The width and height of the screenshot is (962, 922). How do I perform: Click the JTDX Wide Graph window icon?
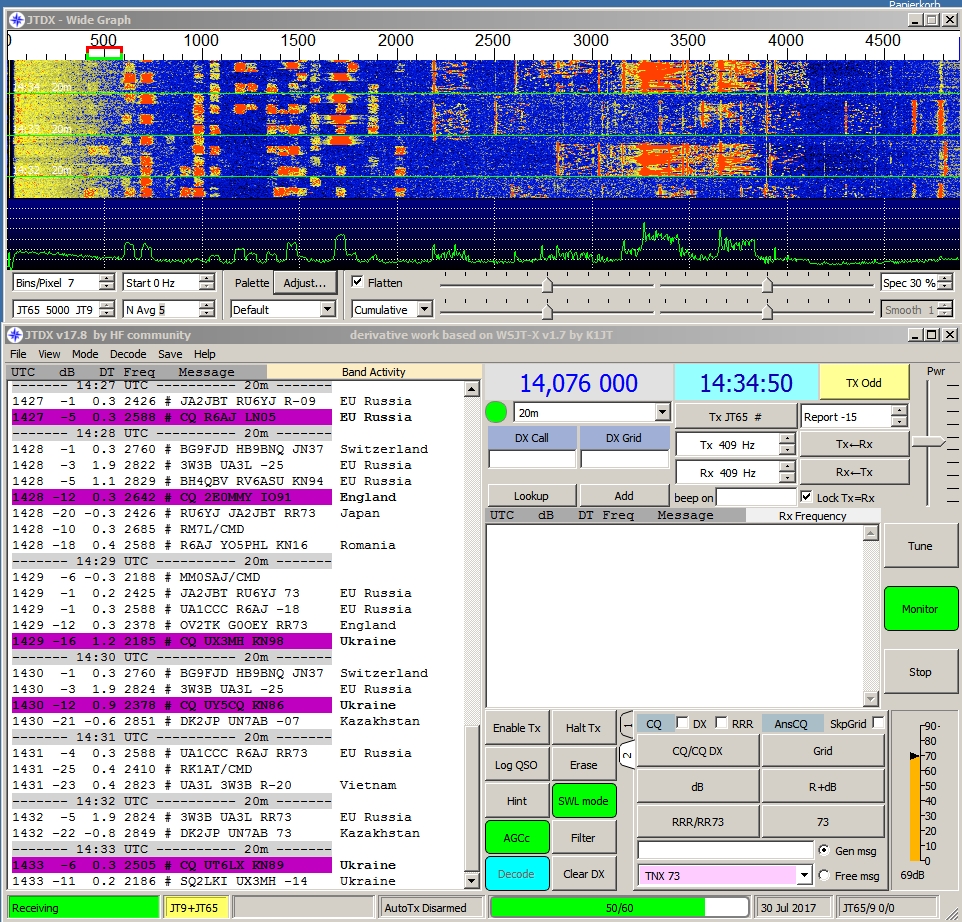click(15, 19)
